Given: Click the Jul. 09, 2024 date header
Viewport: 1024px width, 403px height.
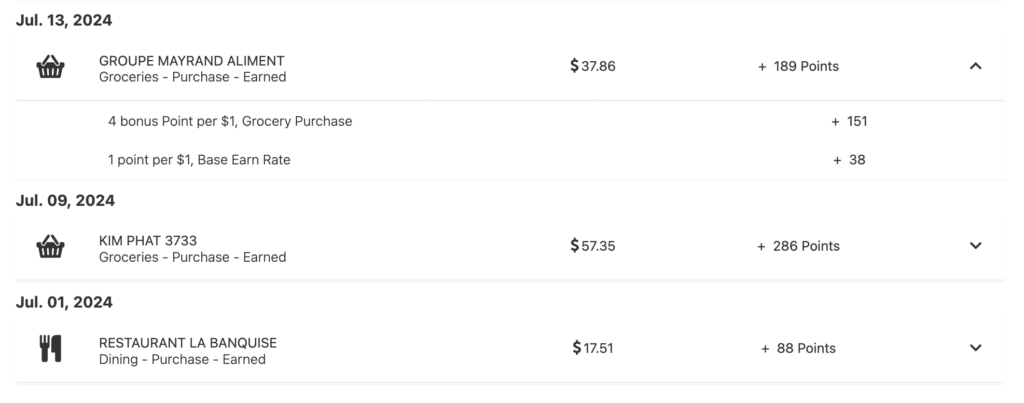Looking at the screenshot, I should tap(65, 200).
